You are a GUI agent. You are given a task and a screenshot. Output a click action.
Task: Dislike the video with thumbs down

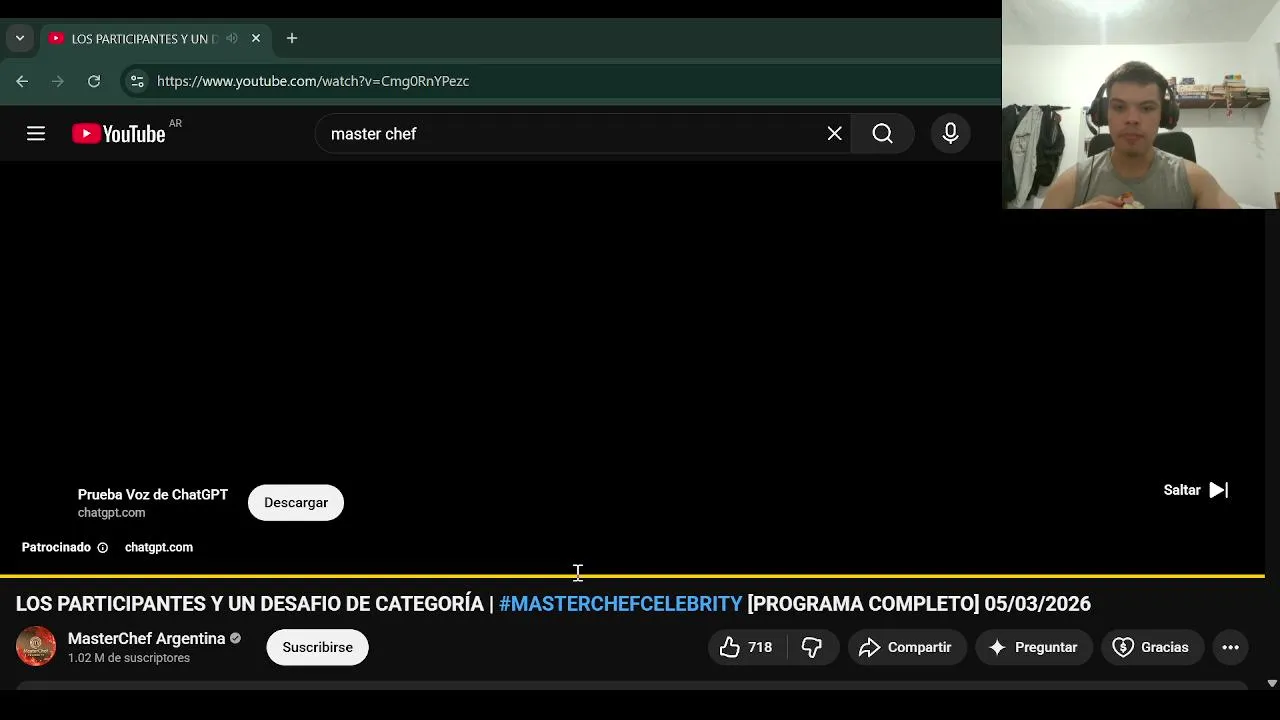[812, 647]
